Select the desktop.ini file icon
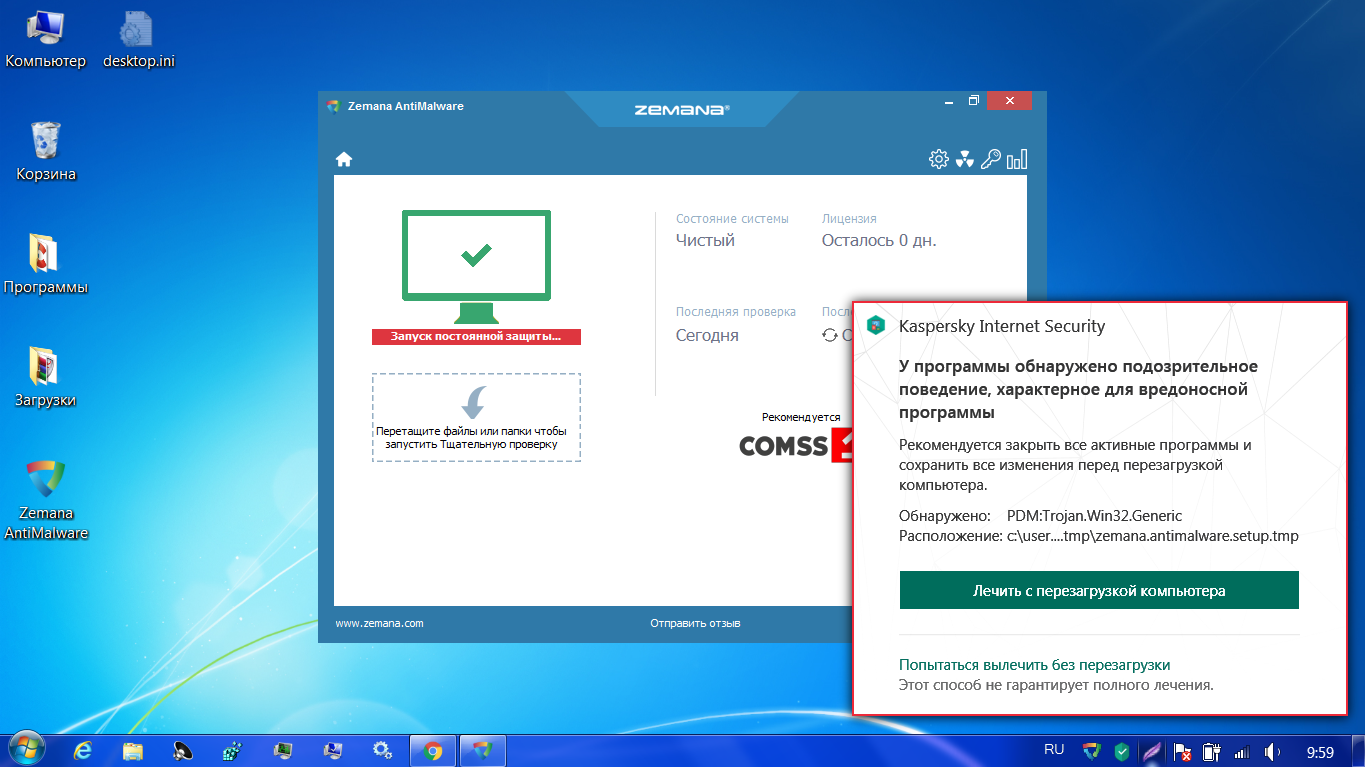 pyautogui.click(x=139, y=40)
